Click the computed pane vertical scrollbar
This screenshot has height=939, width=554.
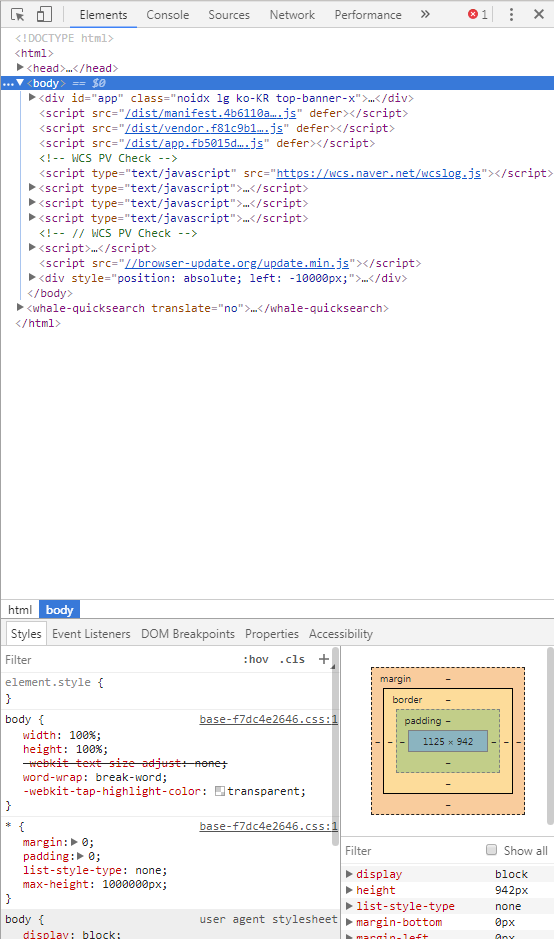click(550, 737)
